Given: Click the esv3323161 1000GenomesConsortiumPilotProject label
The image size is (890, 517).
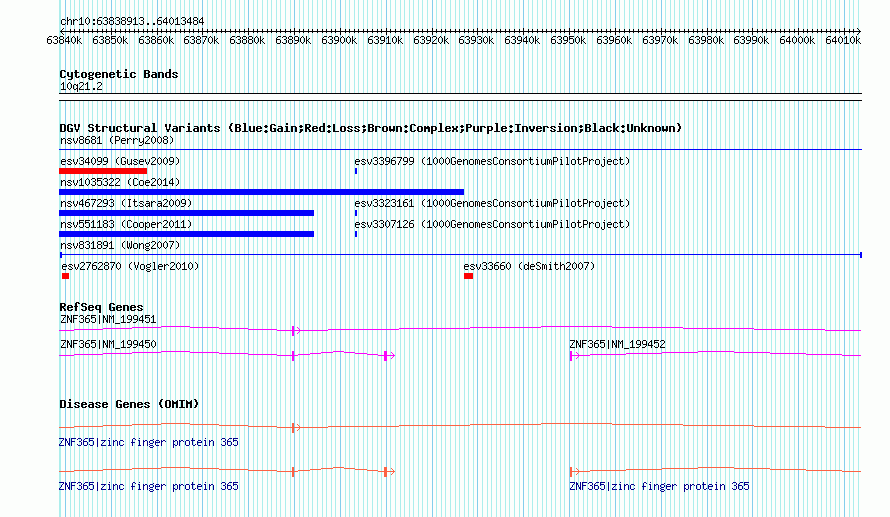Looking at the screenshot, I should click(x=492, y=203).
